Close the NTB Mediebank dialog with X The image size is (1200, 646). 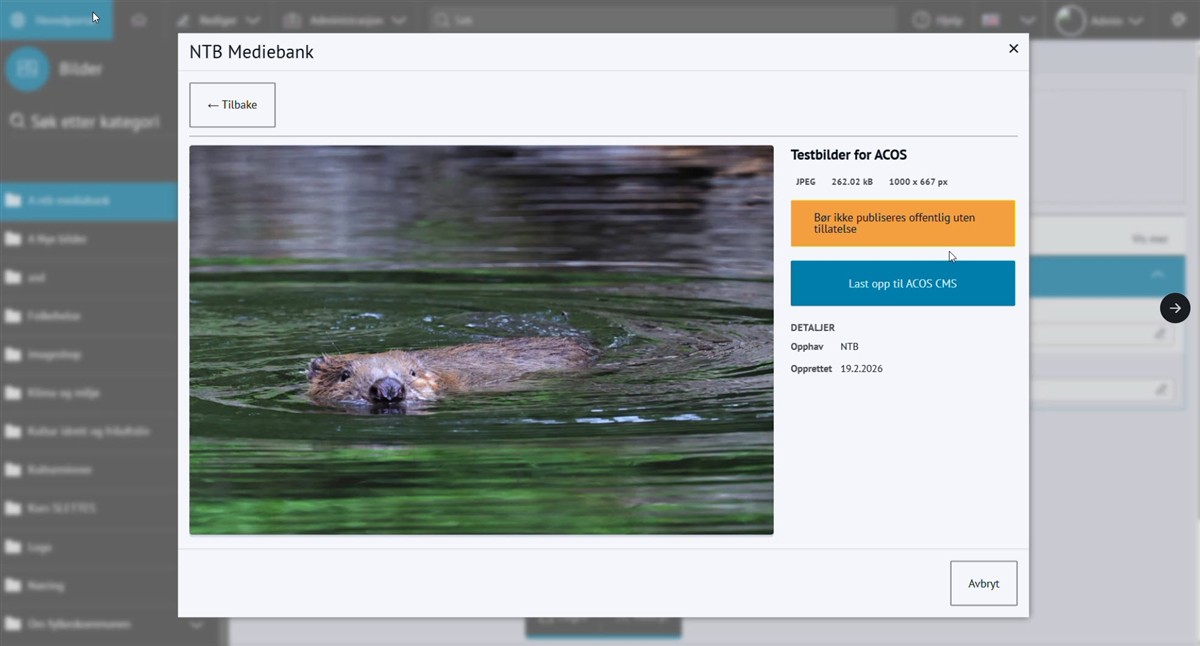[1013, 49]
